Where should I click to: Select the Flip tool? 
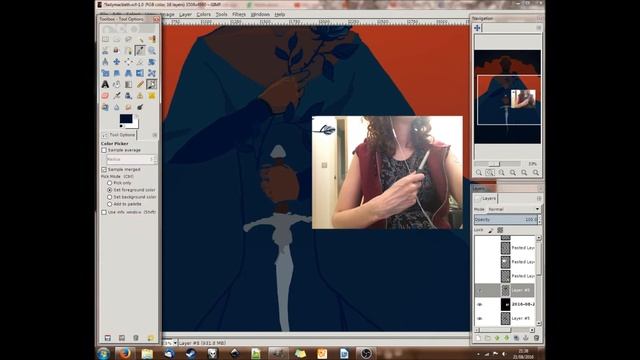[x=140, y=73]
